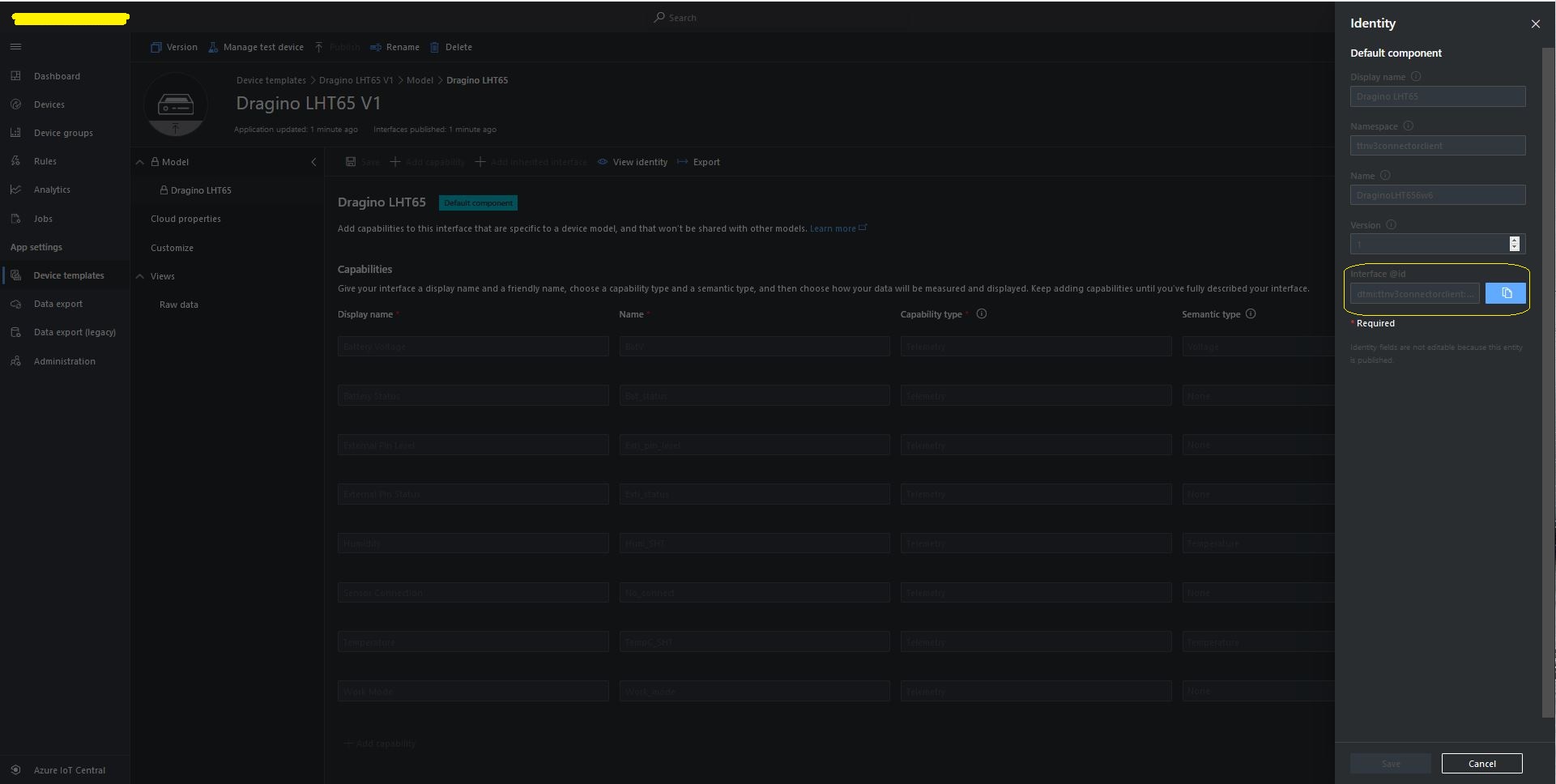This screenshot has width=1556, height=784.
Task: Close the Identity panel
Action: click(x=1535, y=24)
